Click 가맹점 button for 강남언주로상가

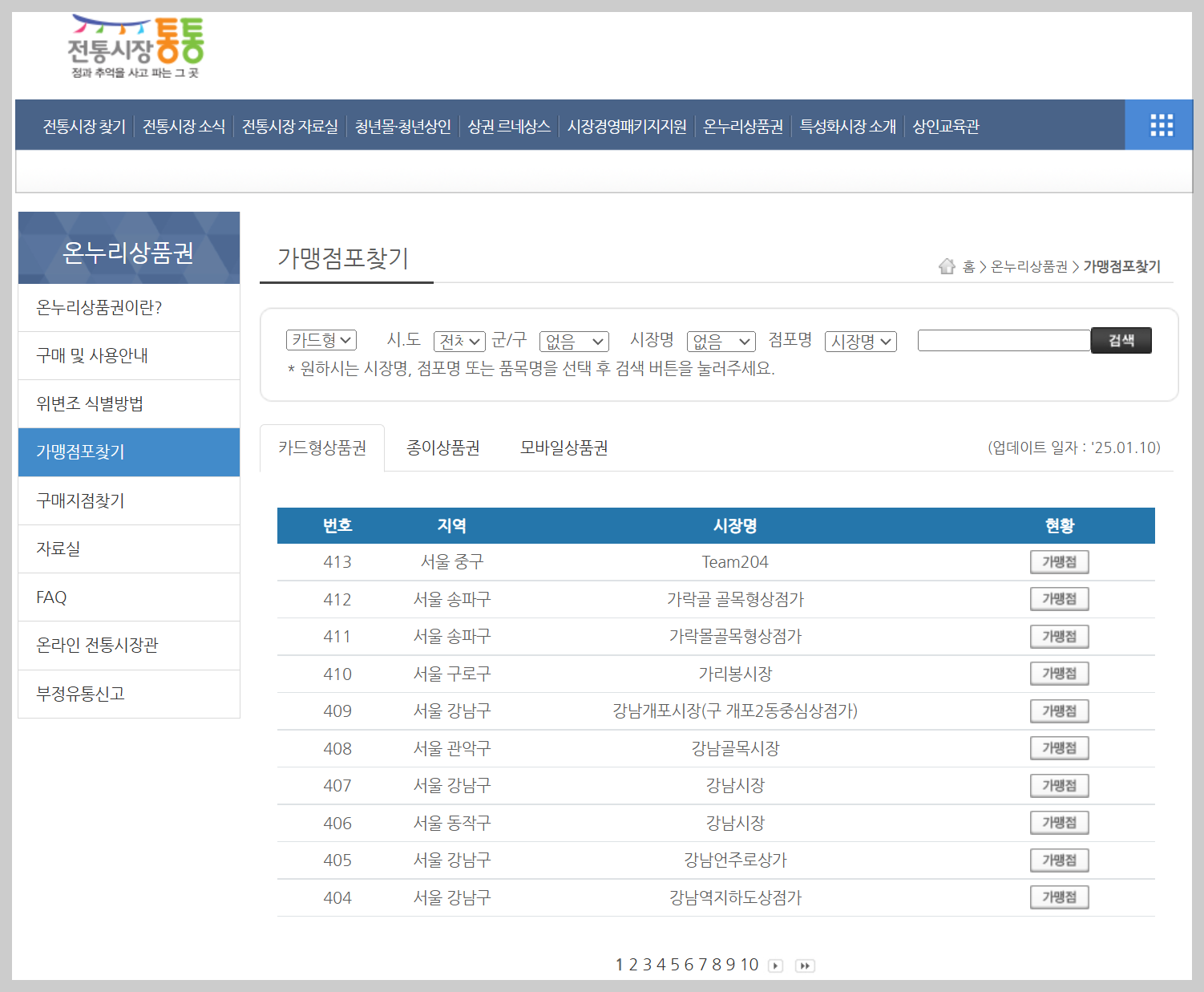pos(1059,860)
